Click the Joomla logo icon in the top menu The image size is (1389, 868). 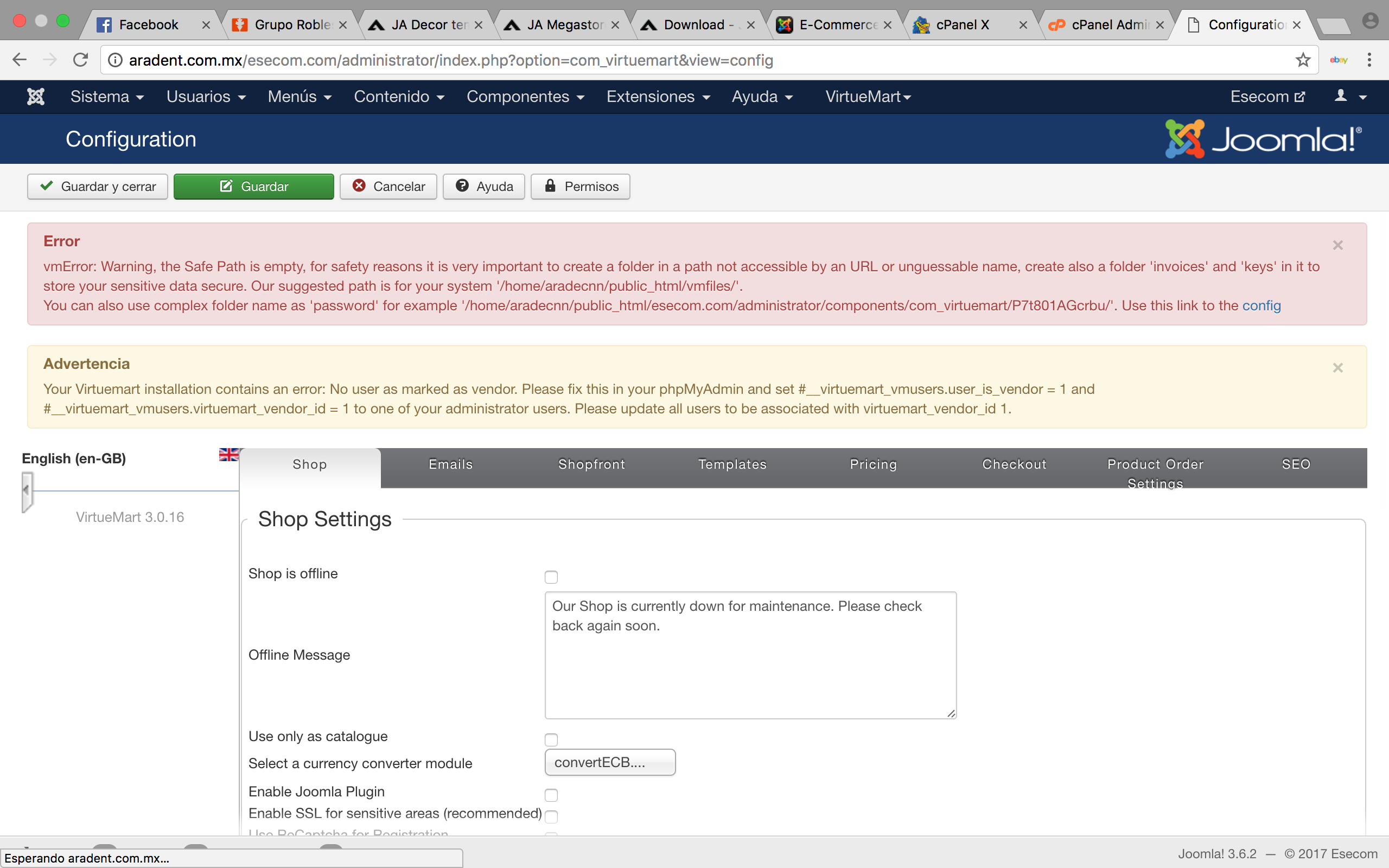point(36,97)
